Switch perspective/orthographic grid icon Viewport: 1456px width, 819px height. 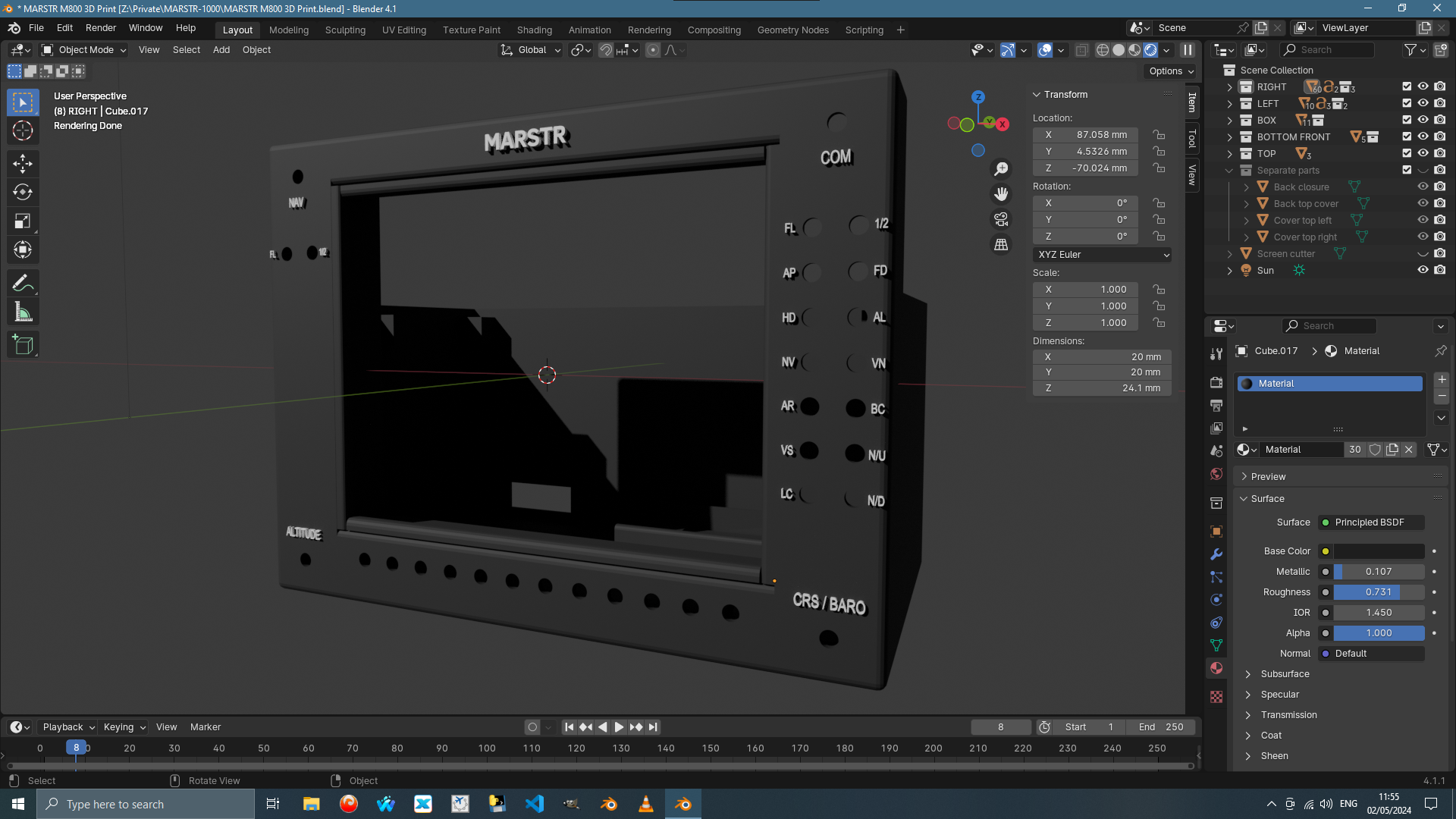click(x=1001, y=244)
